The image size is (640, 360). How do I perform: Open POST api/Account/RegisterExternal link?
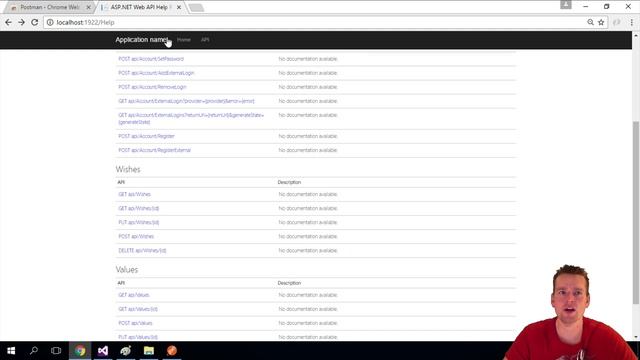coord(155,150)
